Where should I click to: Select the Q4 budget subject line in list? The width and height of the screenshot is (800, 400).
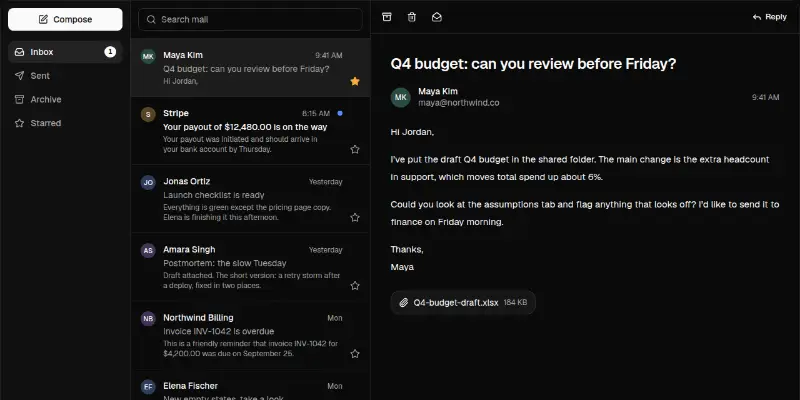[246, 69]
